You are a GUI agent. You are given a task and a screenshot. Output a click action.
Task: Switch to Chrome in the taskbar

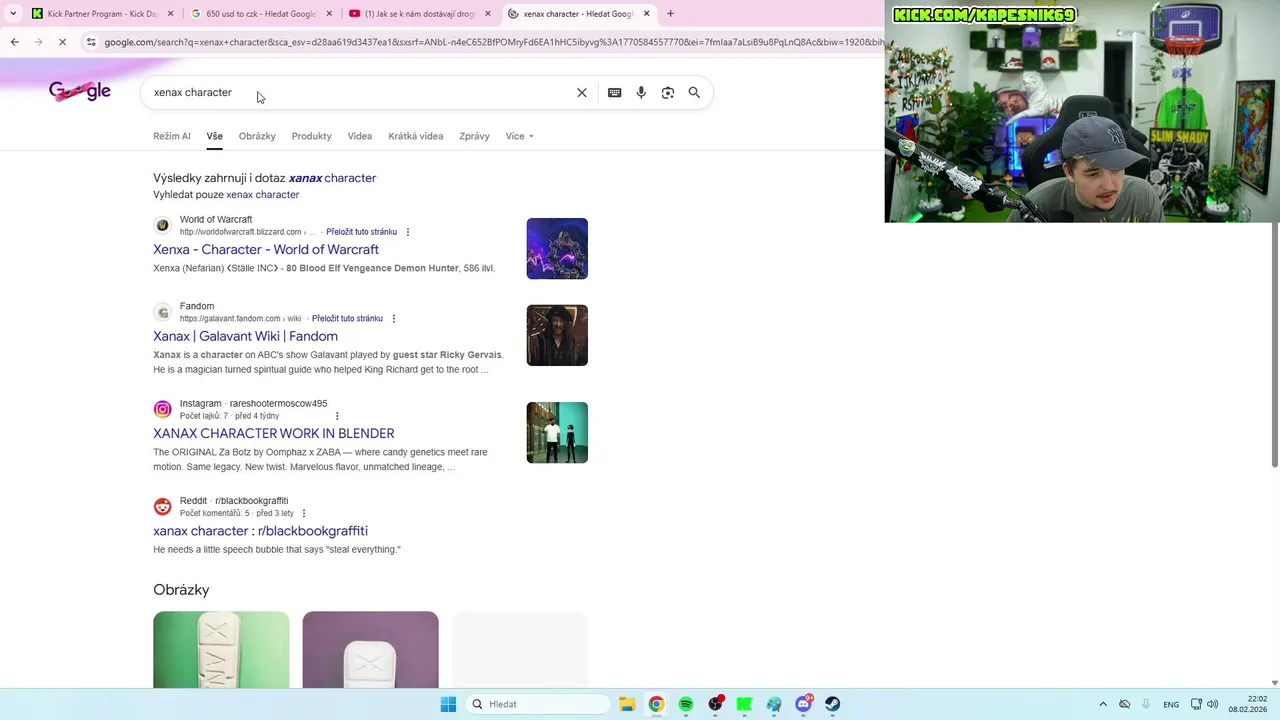pos(656,704)
